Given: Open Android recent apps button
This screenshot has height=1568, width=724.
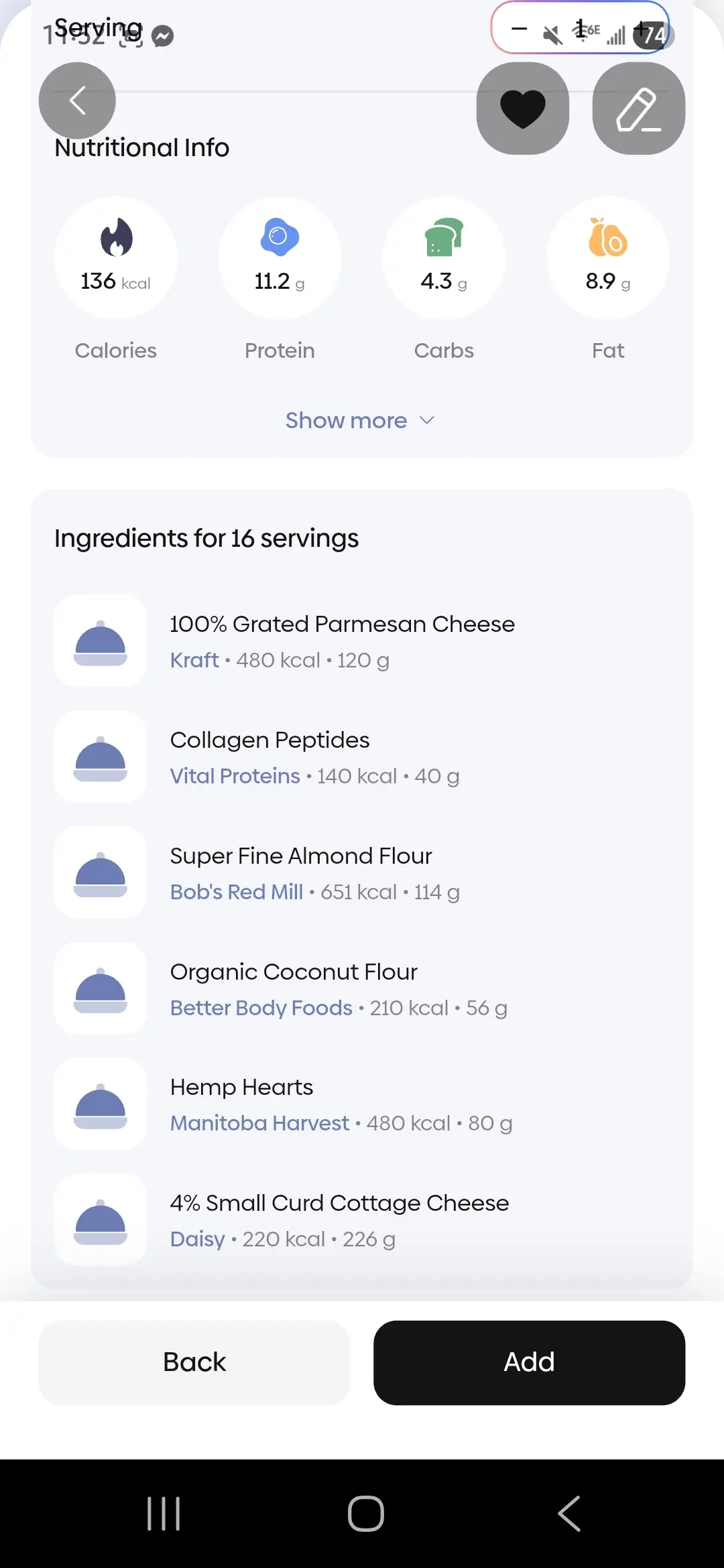Looking at the screenshot, I should 164,1513.
